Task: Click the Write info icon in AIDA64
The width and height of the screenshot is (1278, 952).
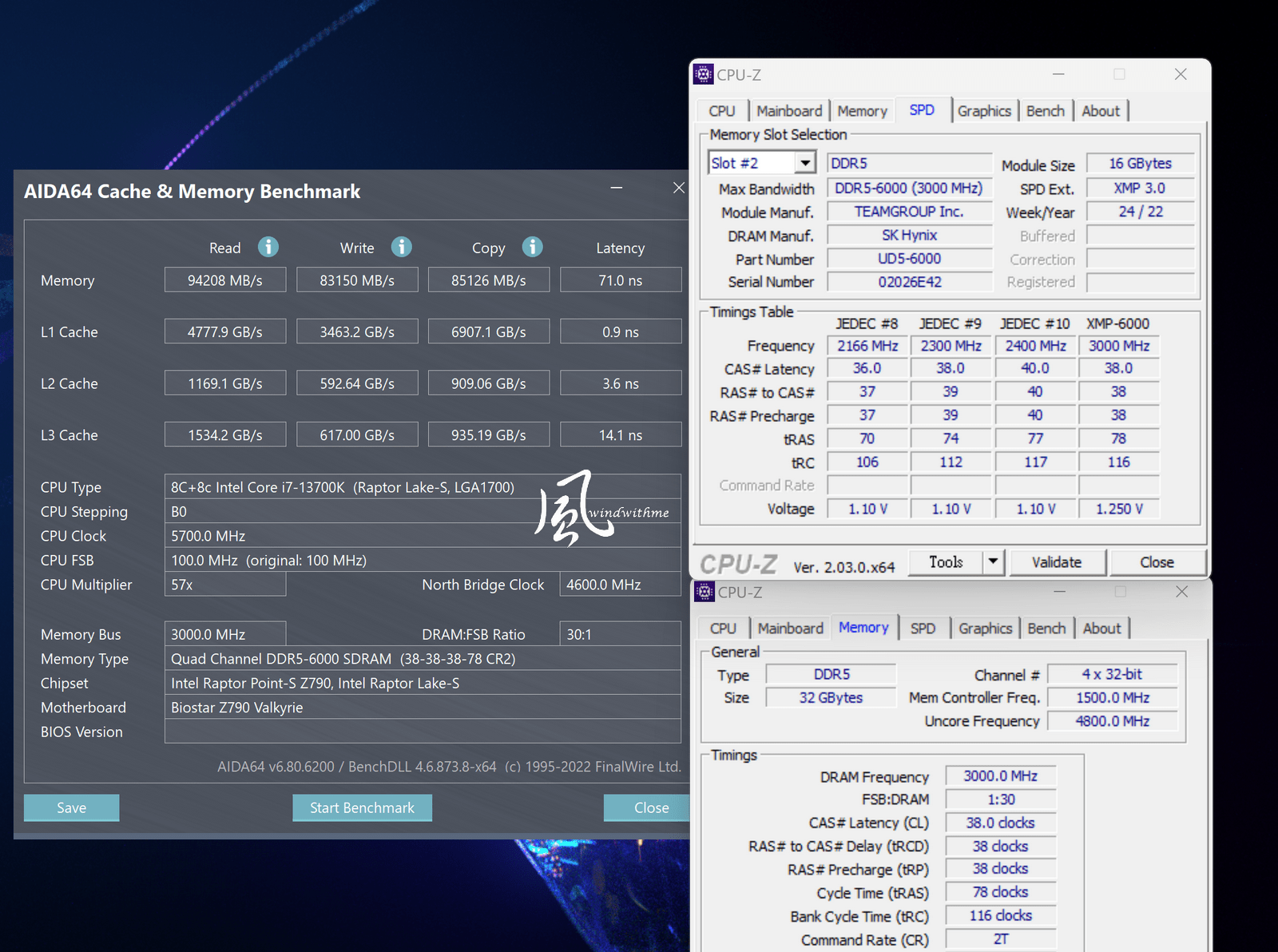Action: 402,248
